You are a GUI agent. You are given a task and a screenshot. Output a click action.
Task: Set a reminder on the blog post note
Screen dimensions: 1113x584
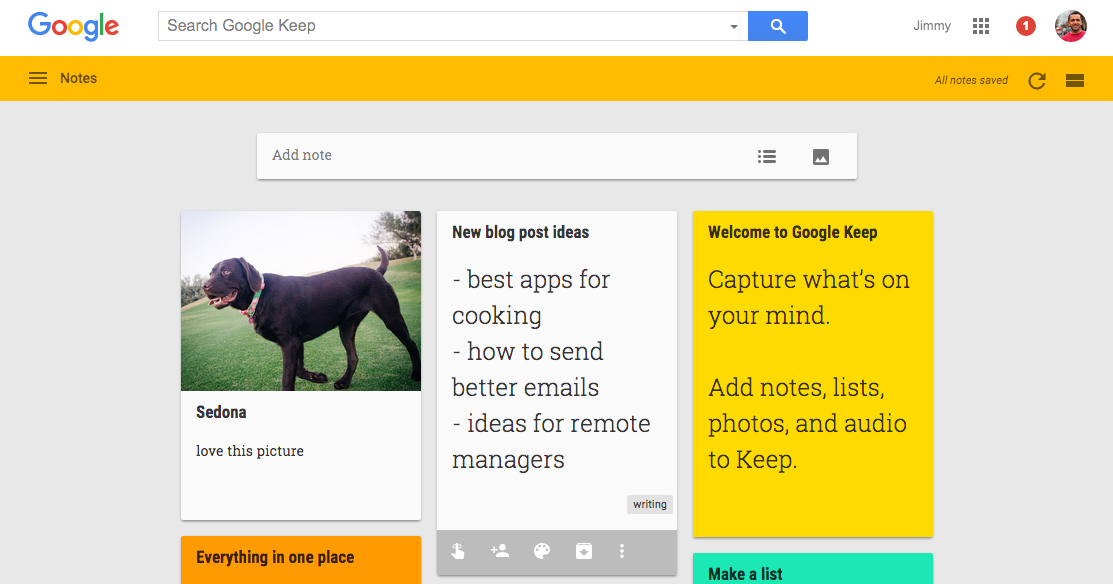pyautogui.click(x=457, y=551)
